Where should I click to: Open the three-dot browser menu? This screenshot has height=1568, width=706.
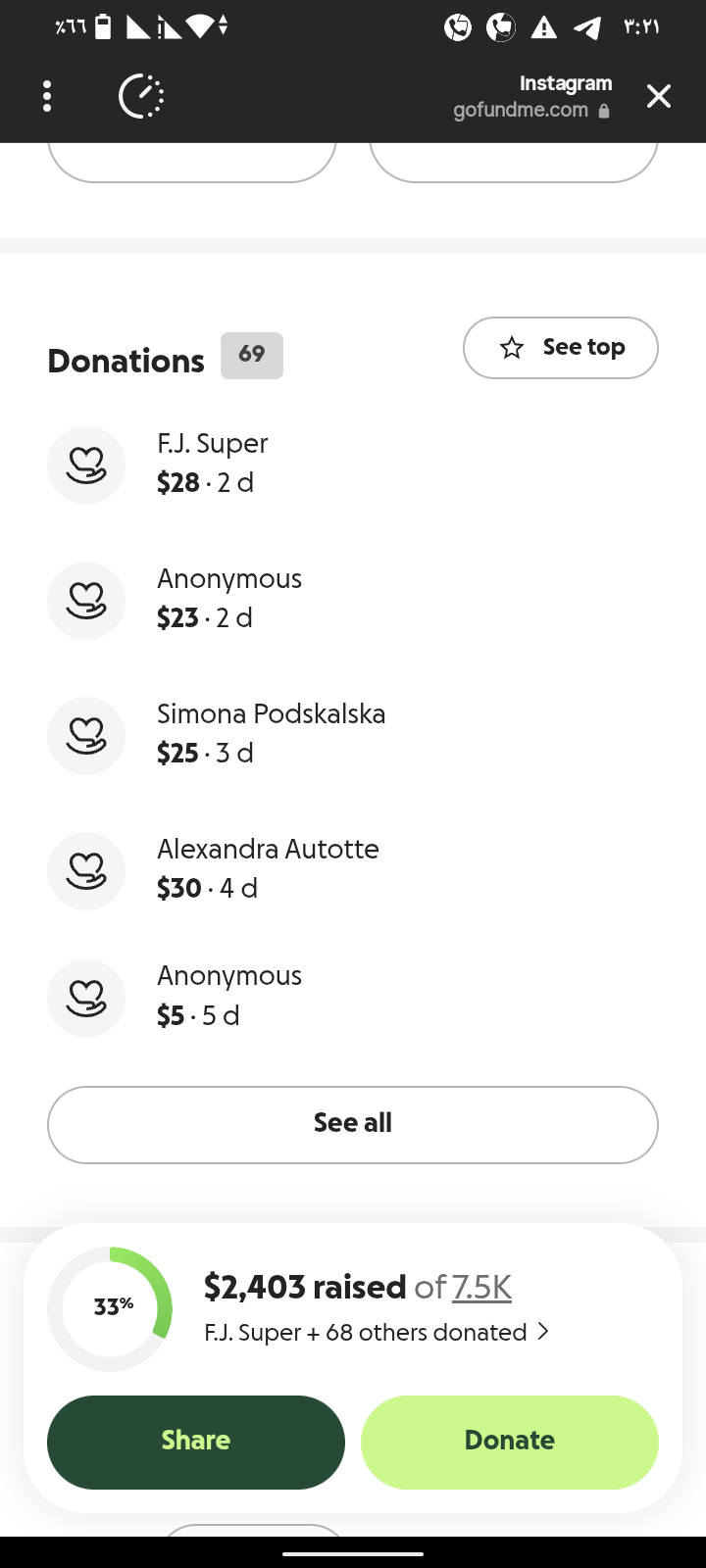pyautogui.click(x=47, y=96)
